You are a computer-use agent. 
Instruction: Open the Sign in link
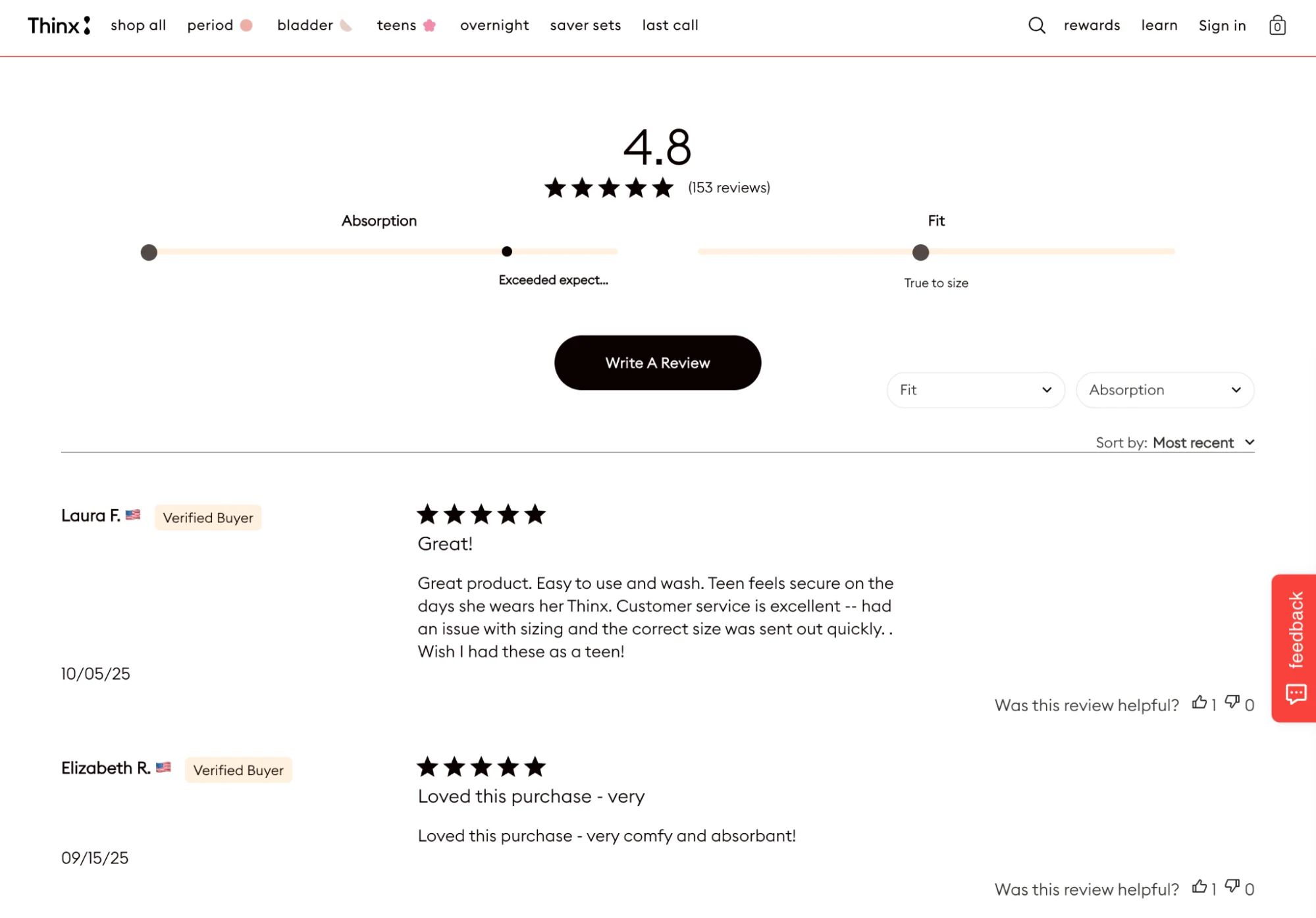click(1222, 25)
